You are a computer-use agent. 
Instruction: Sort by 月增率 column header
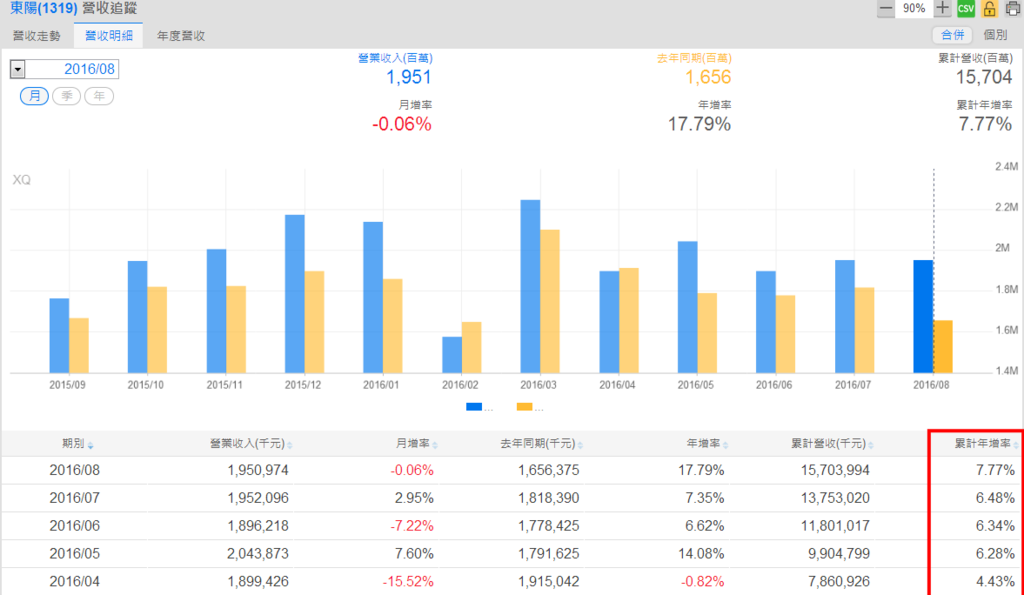(417, 444)
